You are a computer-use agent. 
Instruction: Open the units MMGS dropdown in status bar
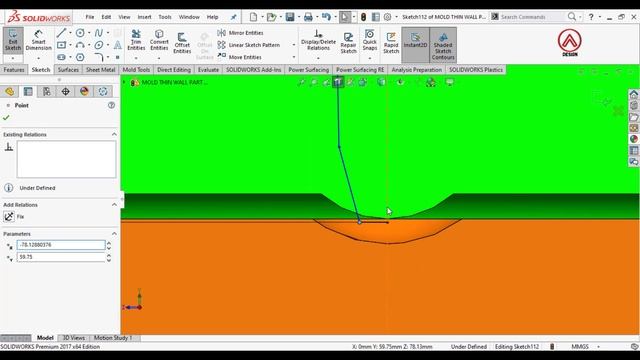click(x=599, y=347)
